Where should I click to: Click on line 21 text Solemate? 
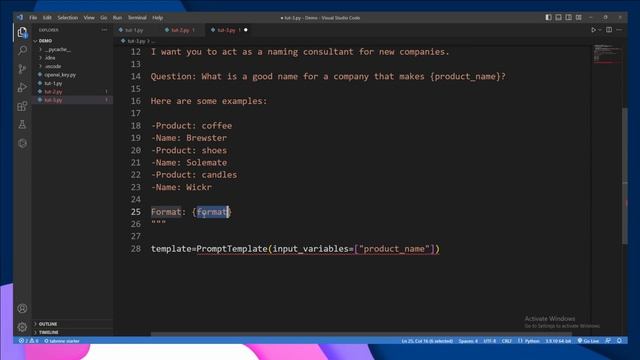[207, 162]
